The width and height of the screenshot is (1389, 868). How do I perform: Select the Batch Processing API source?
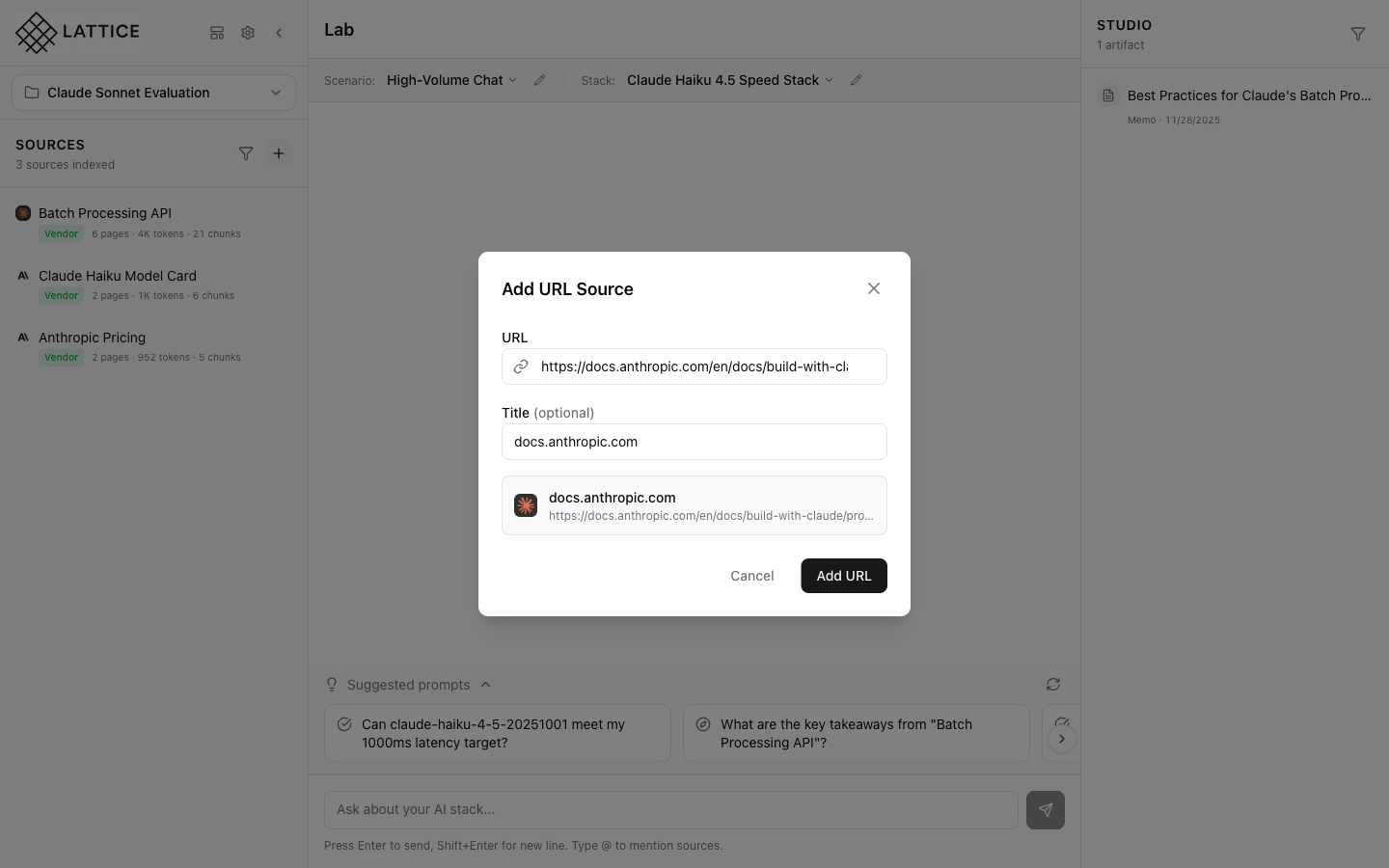pyautogui.click(x=105, y=213)
